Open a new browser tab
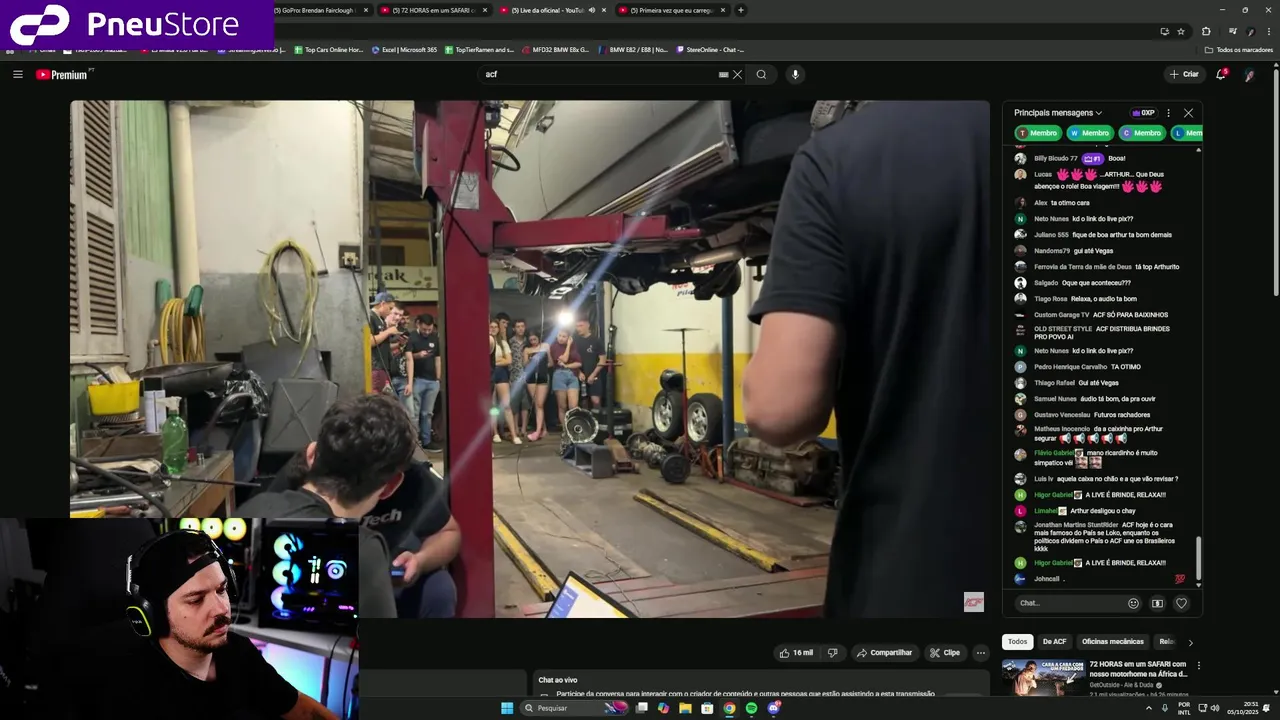The height and width of the screenshot is (720, 1280). [x=741, y=10]
